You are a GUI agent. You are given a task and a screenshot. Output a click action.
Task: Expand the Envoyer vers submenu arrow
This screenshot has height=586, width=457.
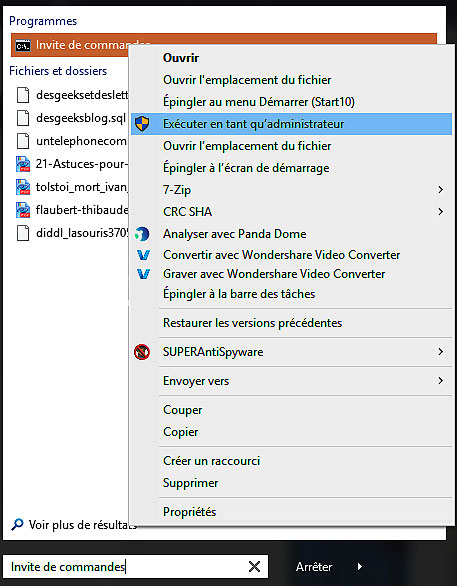(x=441, y=381)
